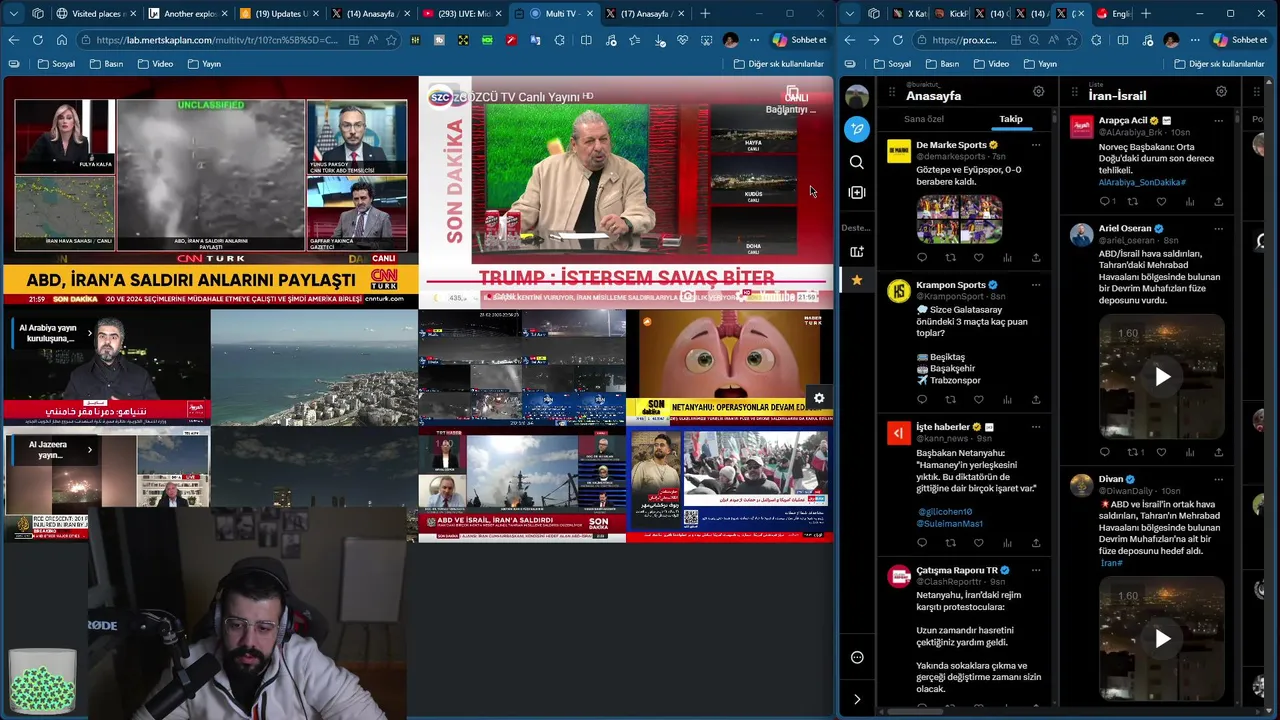Open extensions icon in right browser toolbar
The width and height of the screenshot is (1280, 720).
[x=1097, y=40]
